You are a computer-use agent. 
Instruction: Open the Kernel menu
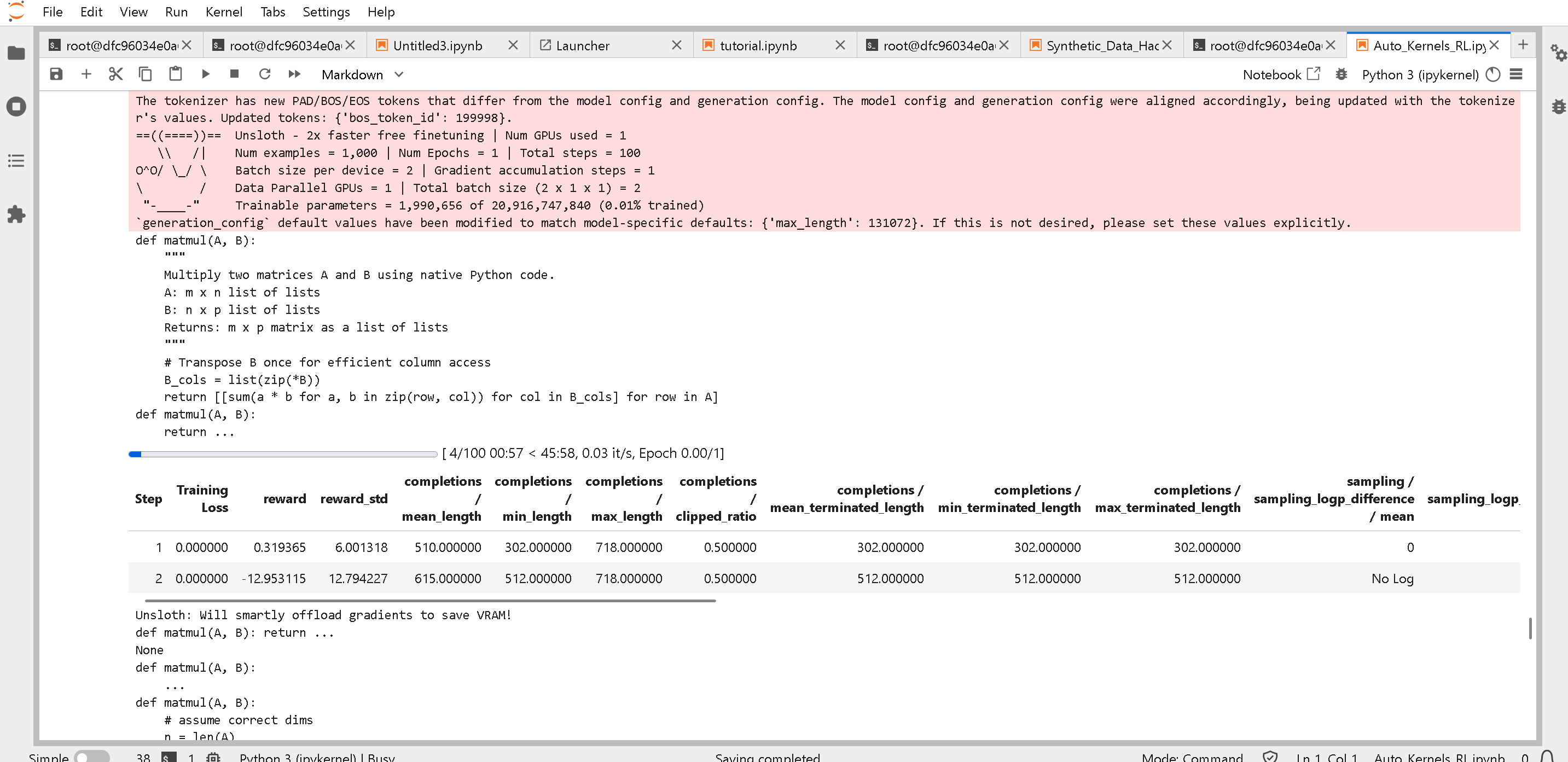[223, 12]
